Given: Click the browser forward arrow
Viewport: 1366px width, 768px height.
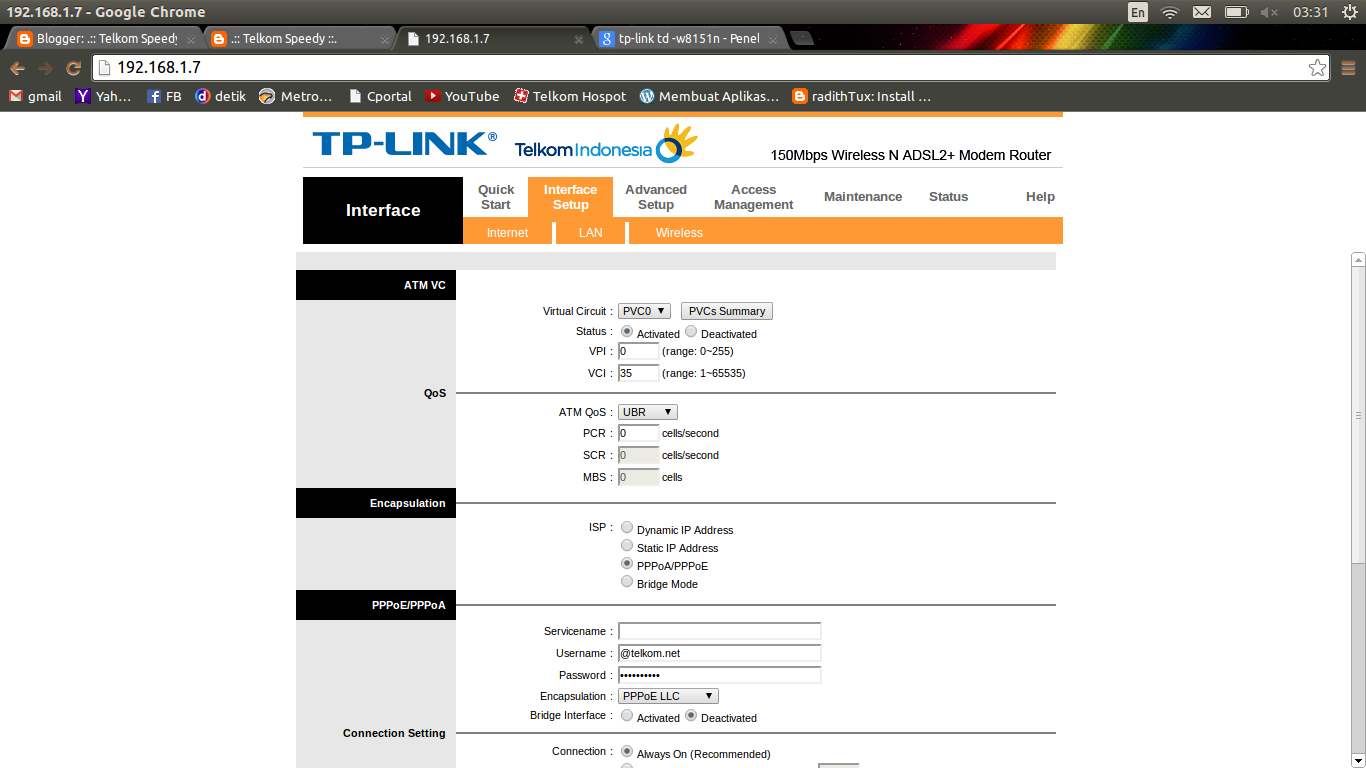Looking at the screenshot, I should (45, 68).
